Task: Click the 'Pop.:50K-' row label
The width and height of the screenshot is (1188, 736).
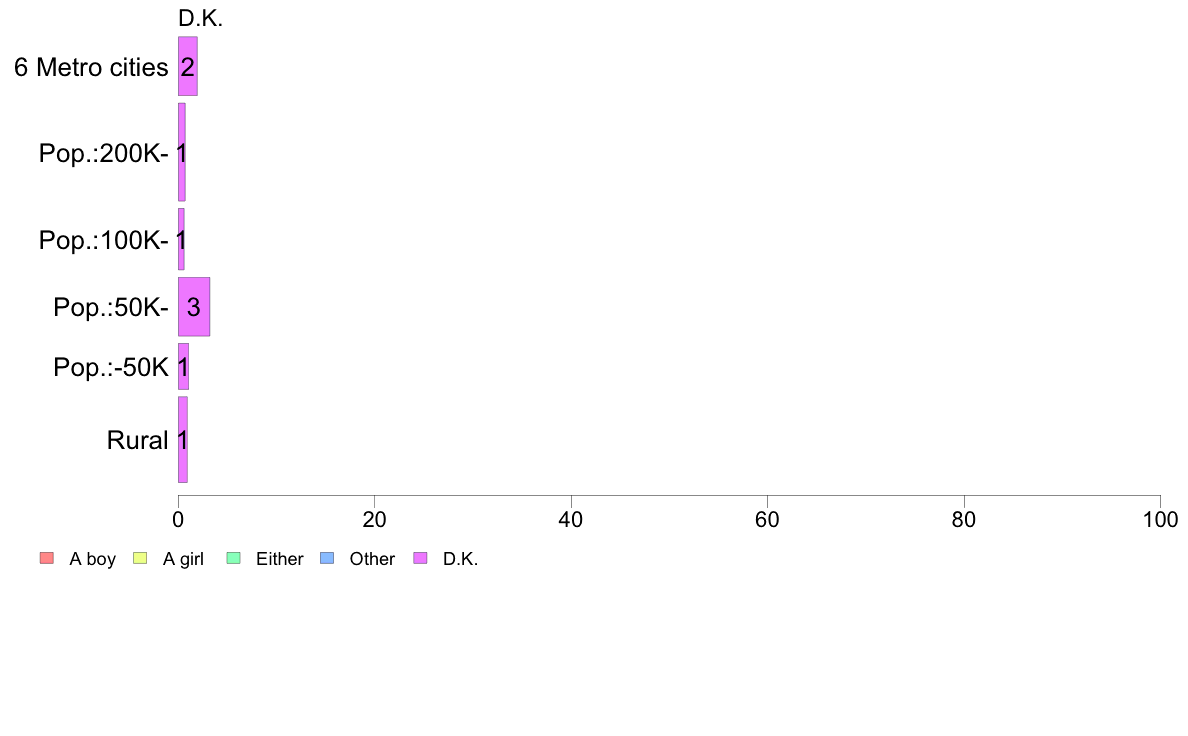Action: pyautogui.click(x=111, y=307)
